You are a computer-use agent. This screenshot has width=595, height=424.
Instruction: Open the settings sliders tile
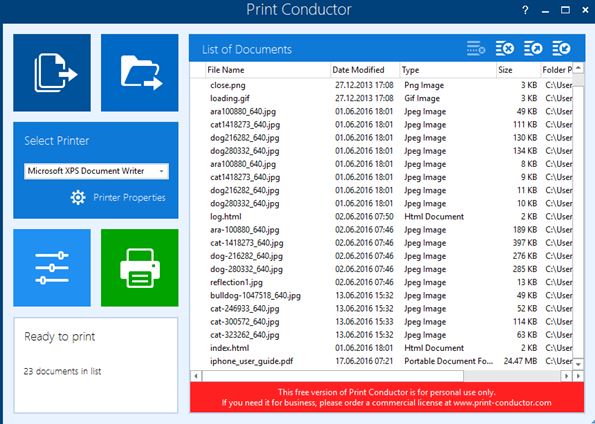(52, 268)
